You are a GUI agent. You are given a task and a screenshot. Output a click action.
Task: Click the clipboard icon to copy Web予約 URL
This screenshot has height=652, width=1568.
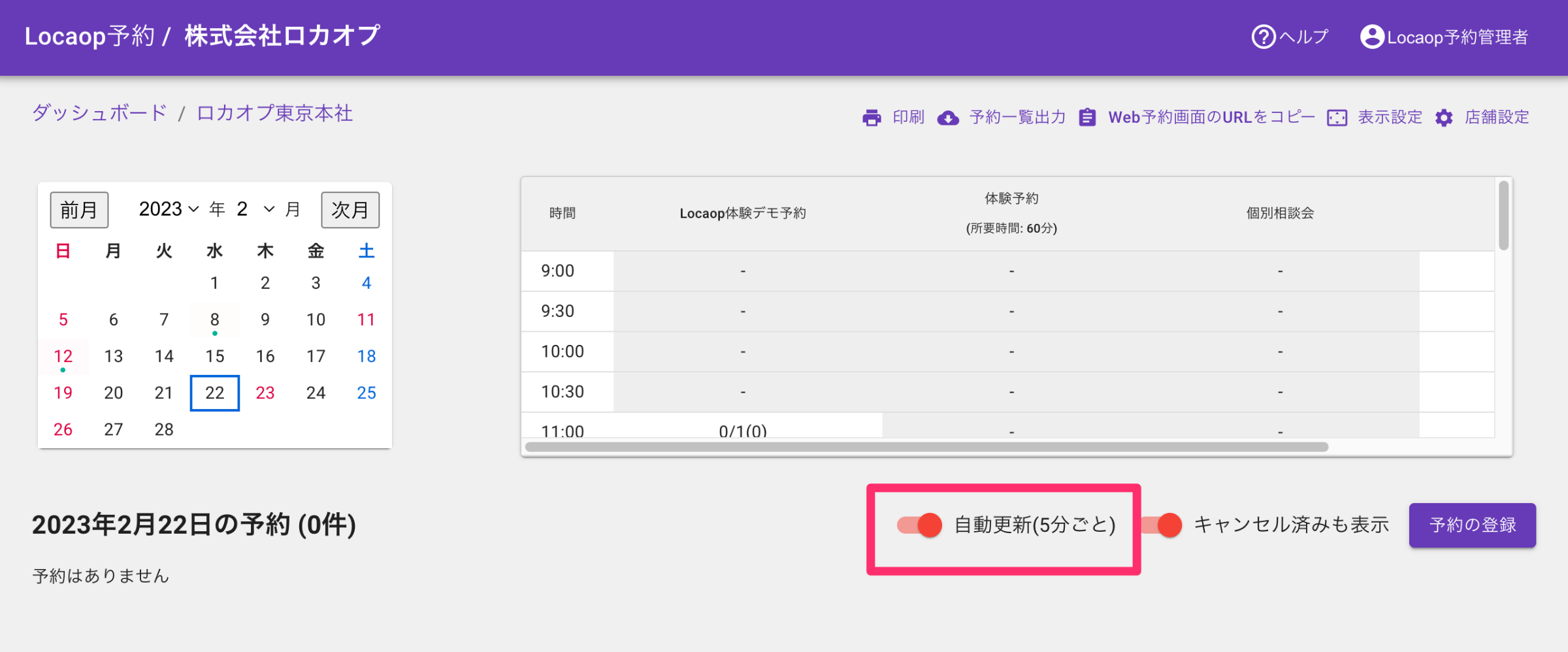1087,118
